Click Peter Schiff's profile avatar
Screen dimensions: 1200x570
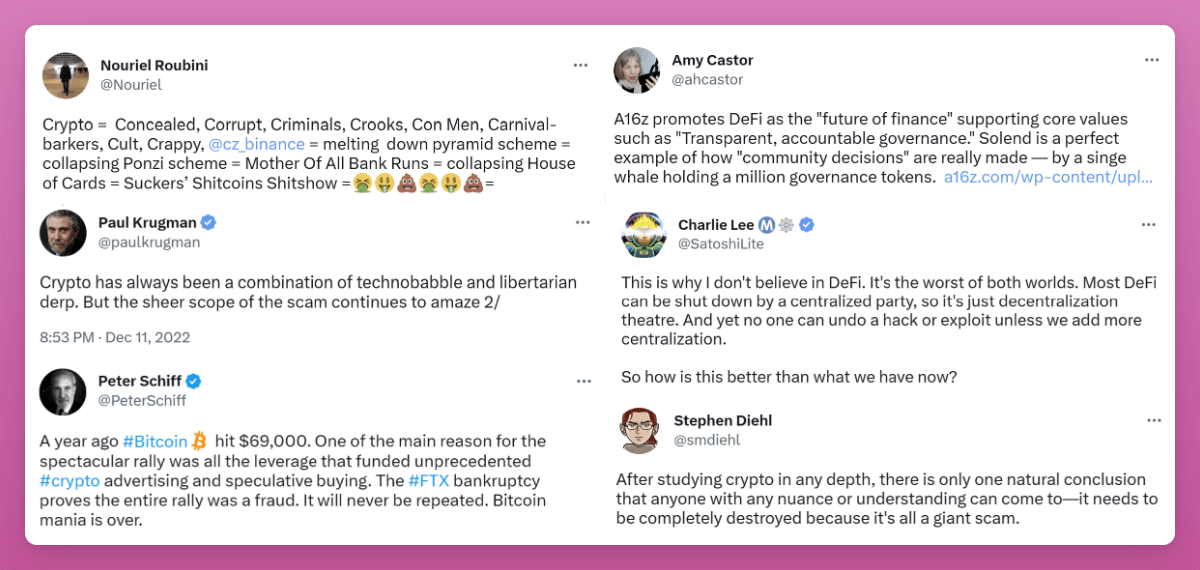pyautogui.click(x=63, y=391)
